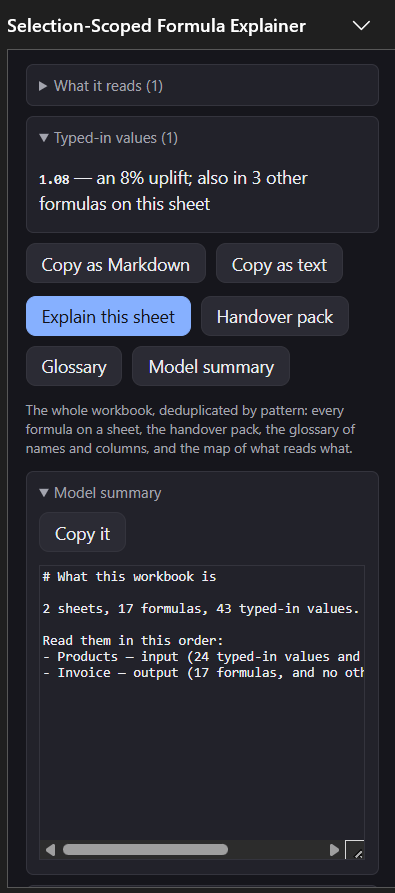Click the "Read them in this order:" line
This screenshot has width=395, height=893.
click(x=133, y=640)
